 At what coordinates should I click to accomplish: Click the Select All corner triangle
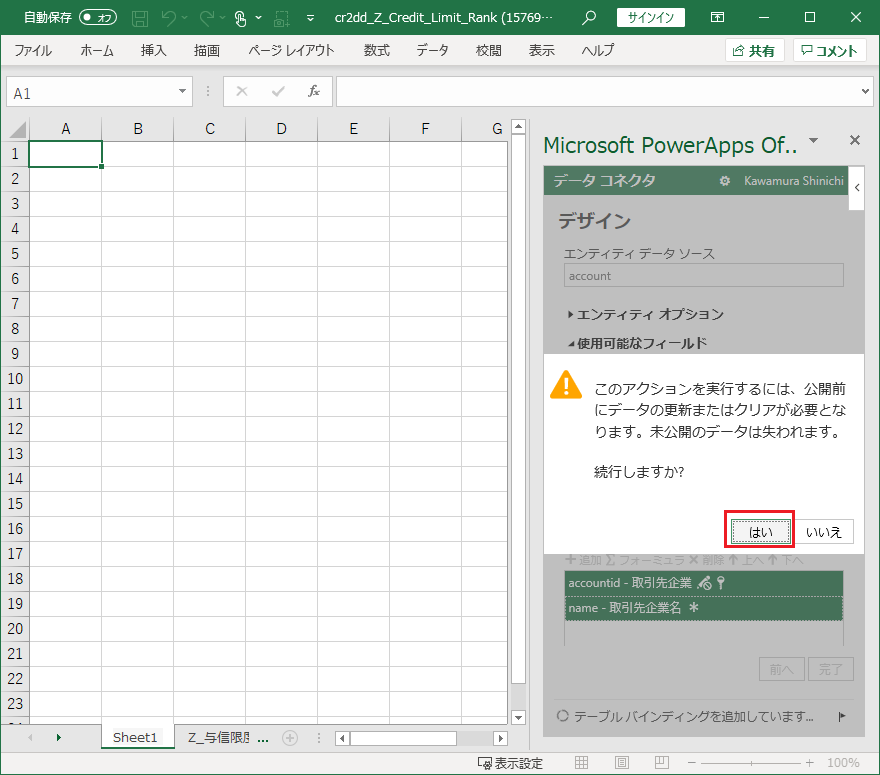(x=17, y=130)
